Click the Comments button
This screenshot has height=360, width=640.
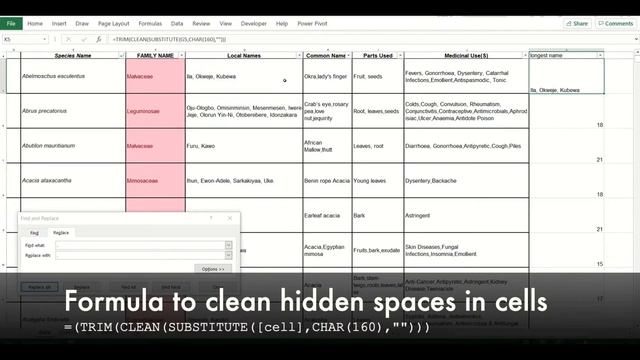coord(616,24)
